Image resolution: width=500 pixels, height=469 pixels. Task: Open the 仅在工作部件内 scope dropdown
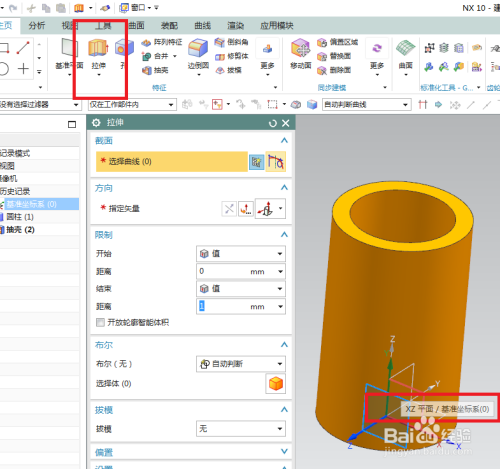point(132,105)
